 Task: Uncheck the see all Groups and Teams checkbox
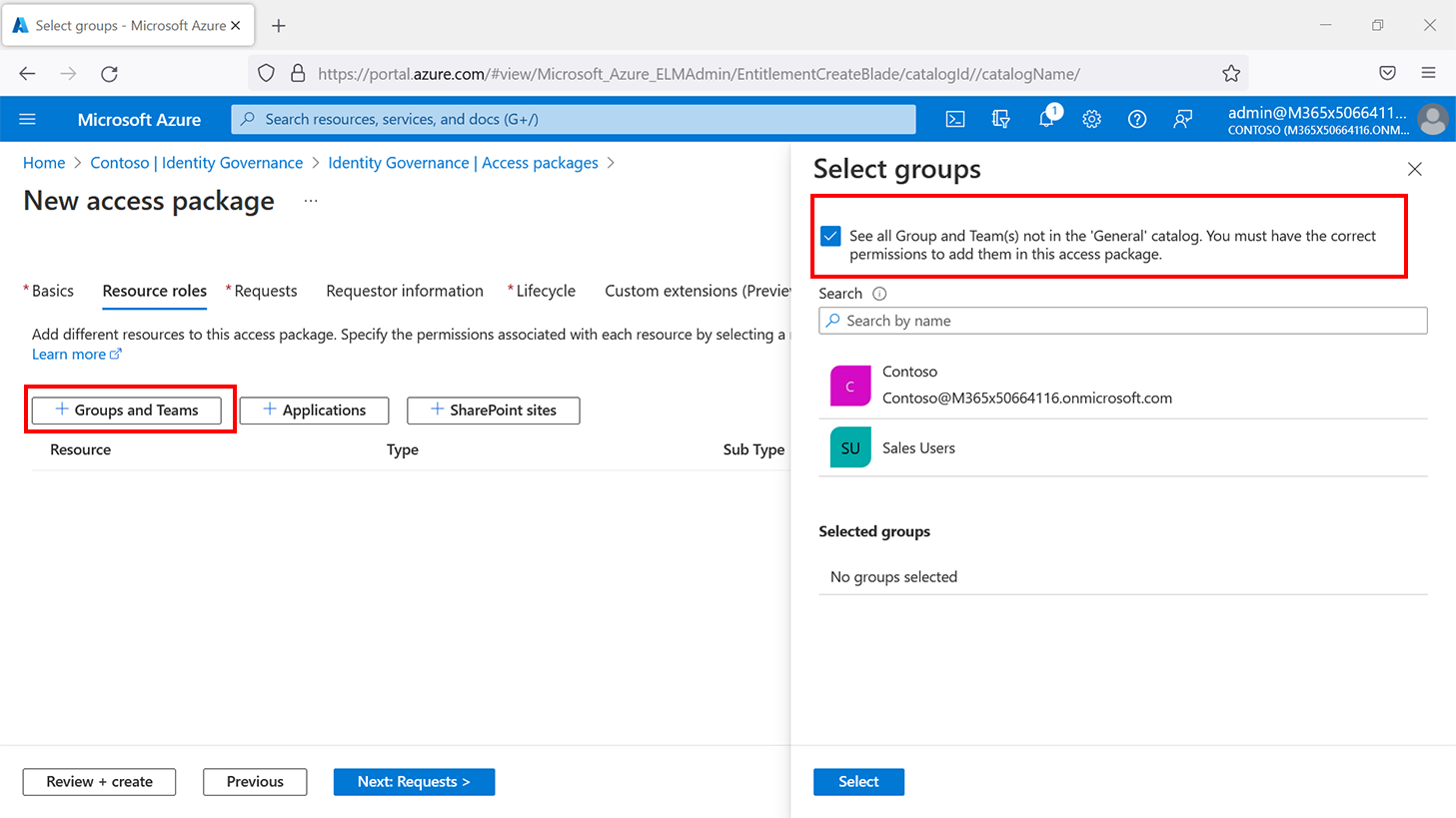830,237
